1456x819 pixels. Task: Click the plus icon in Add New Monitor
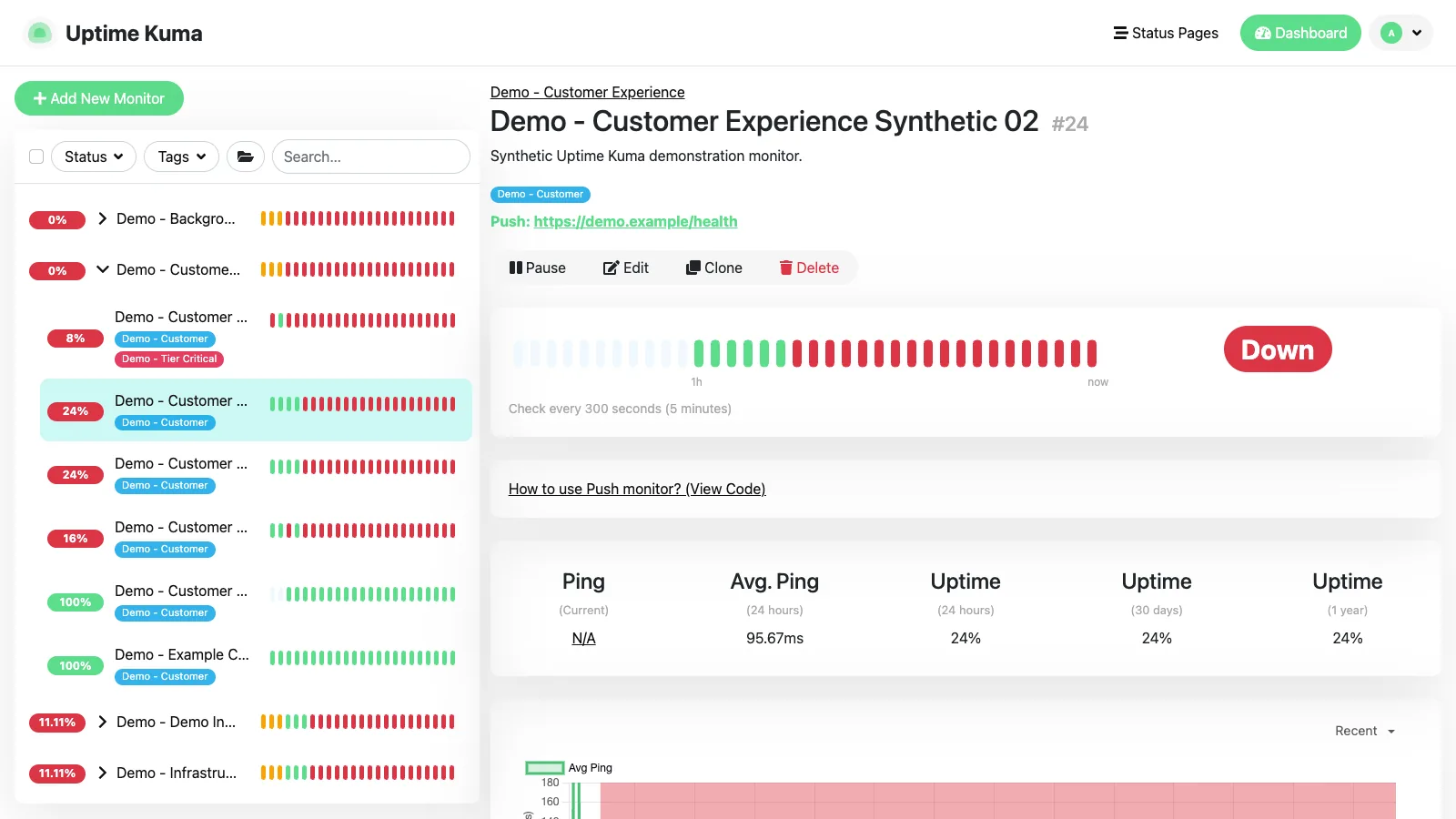(x=39, y=98)
